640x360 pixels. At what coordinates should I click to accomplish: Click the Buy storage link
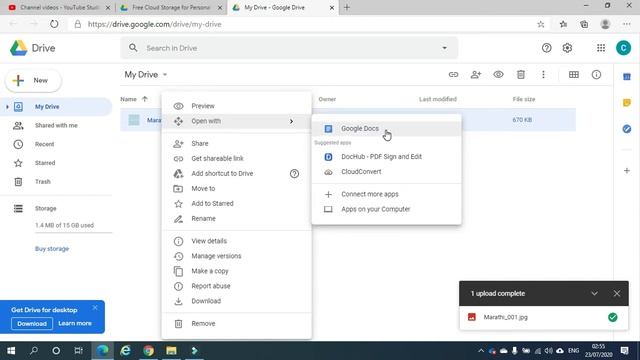(52, 249)
